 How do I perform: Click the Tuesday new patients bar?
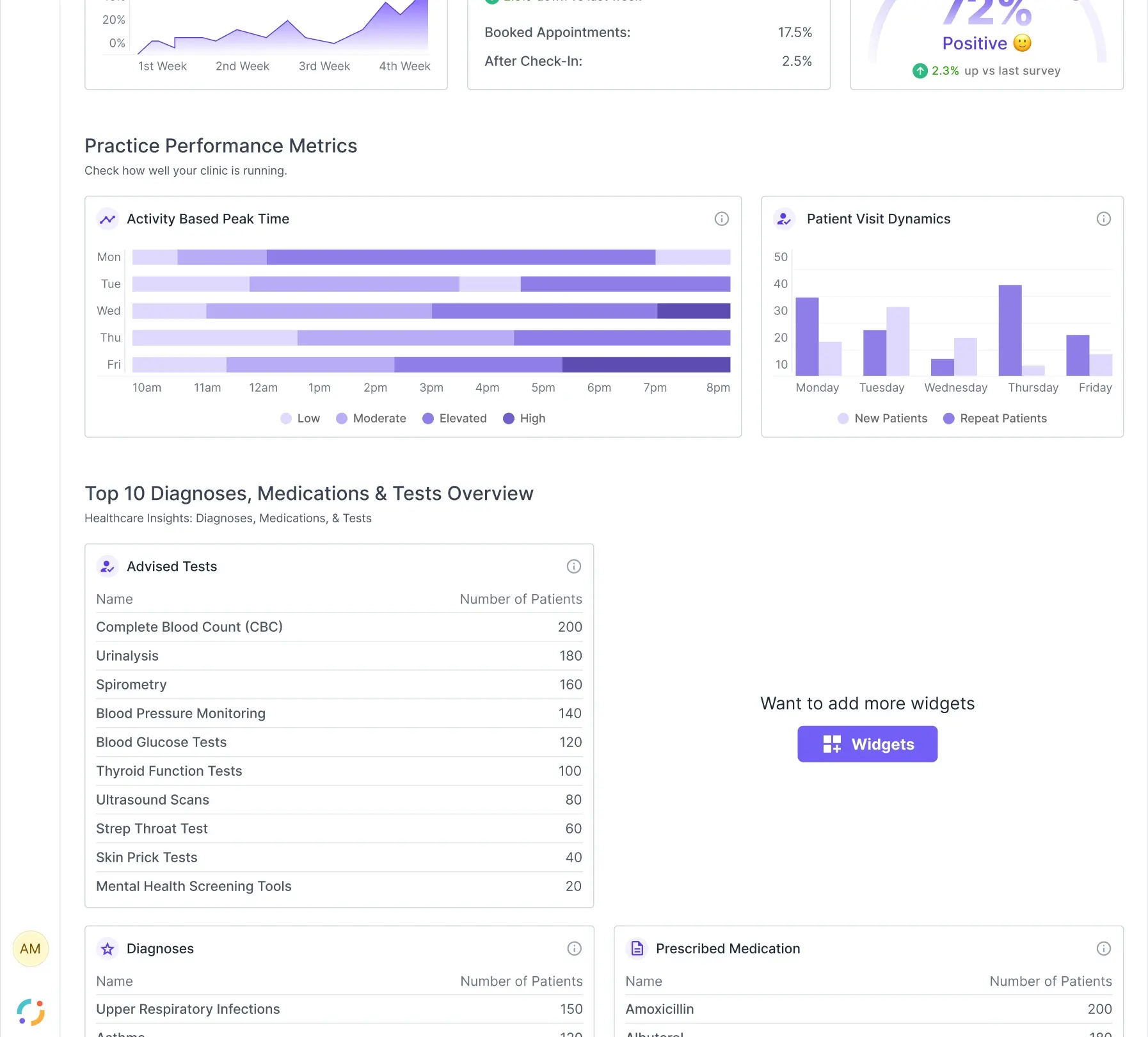point(898,342)
